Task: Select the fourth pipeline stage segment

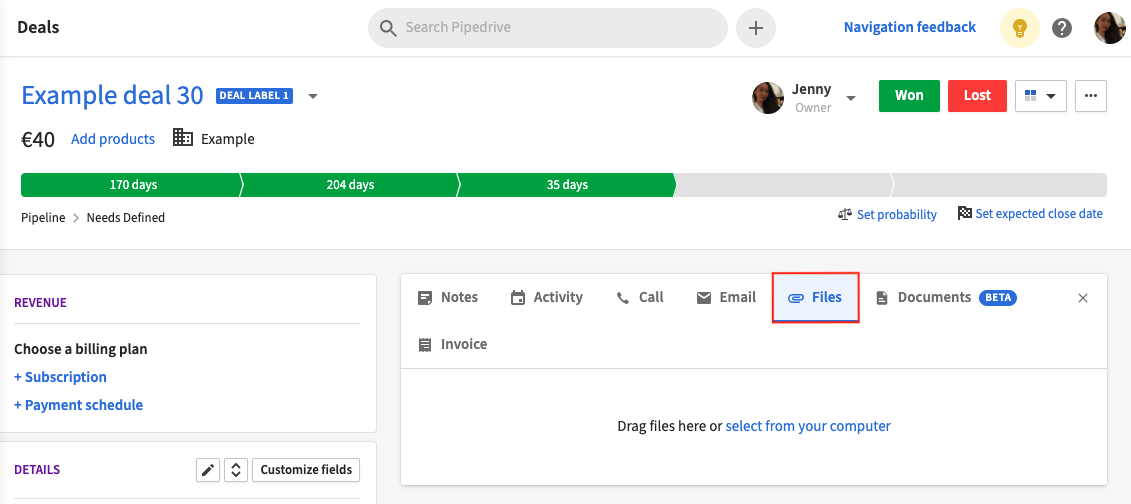Action: (783, 185)
